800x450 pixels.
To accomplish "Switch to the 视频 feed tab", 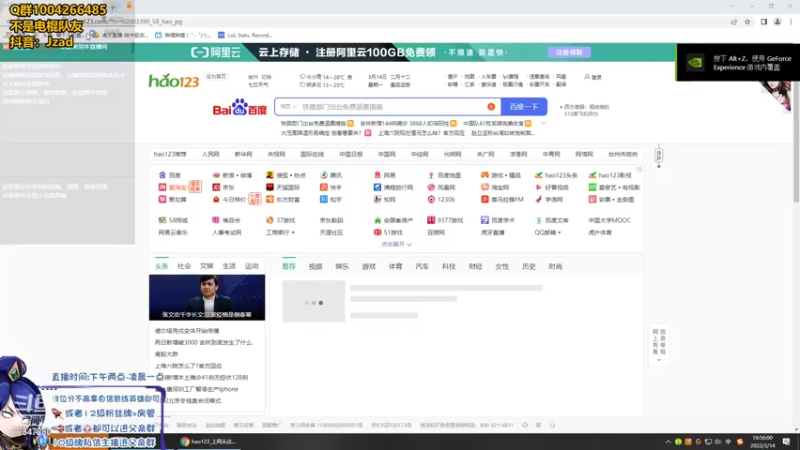I will 315,266.
